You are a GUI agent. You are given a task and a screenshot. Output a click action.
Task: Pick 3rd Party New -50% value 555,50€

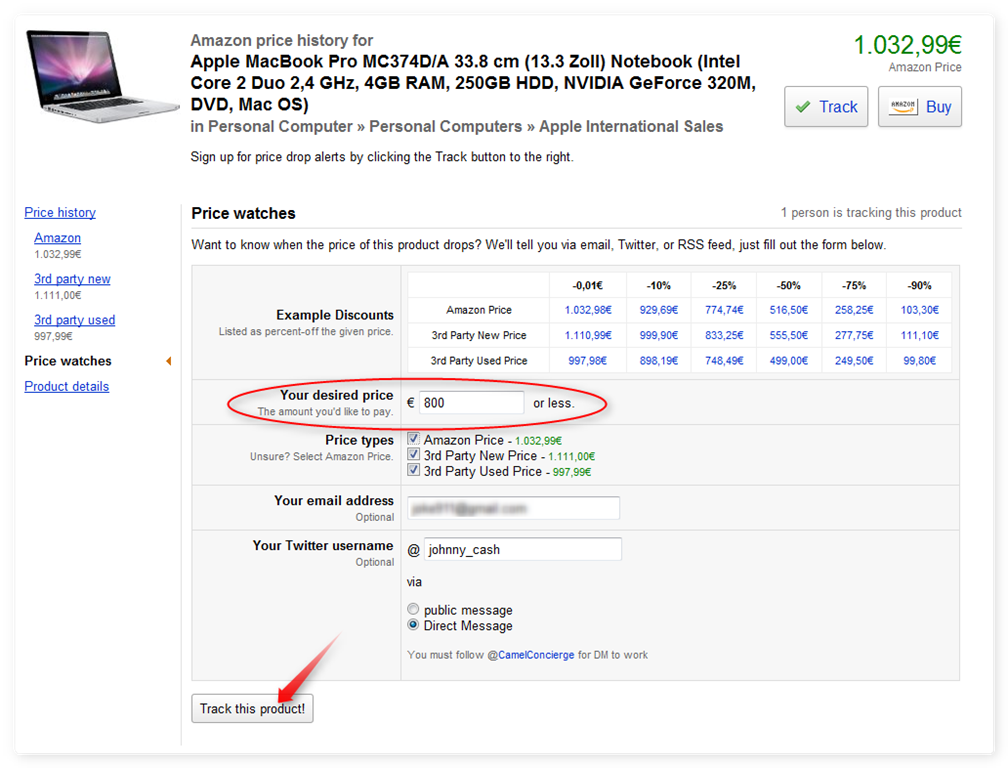coord(789,335)
